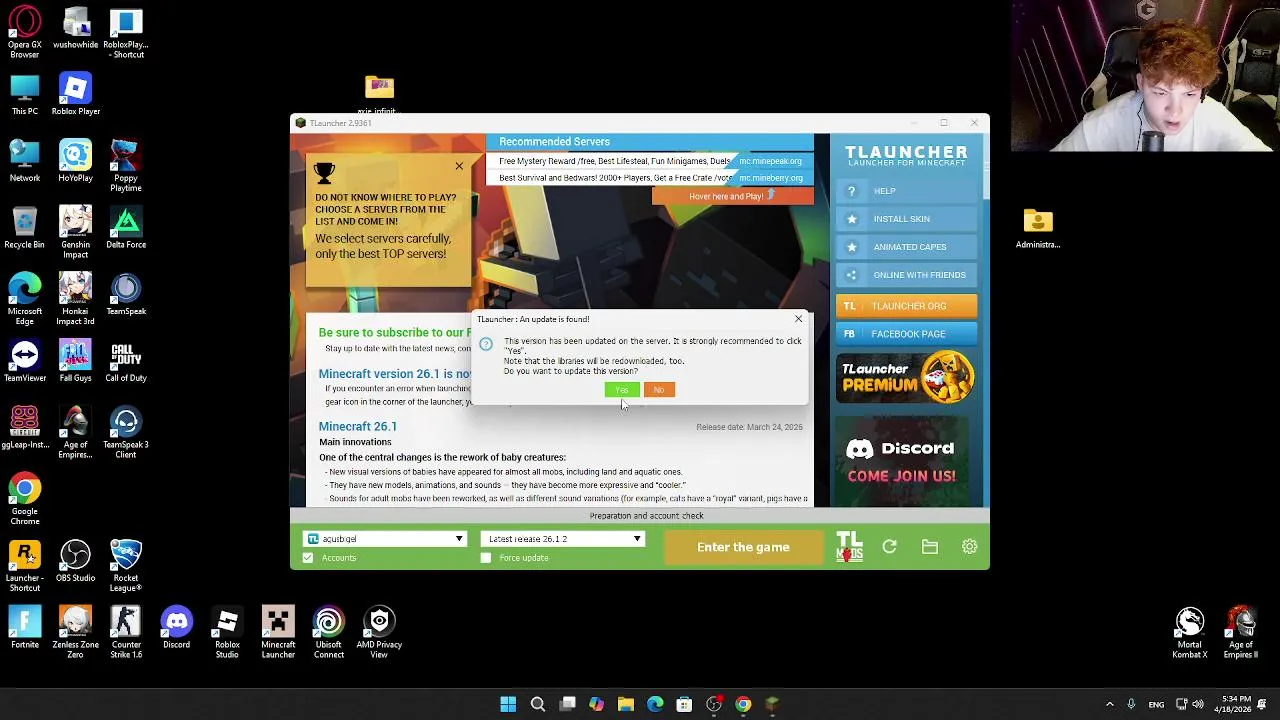Click the Preparation and account check bar
The image size is (1280, 720).
pyautogui.click(x=640, y=516)
